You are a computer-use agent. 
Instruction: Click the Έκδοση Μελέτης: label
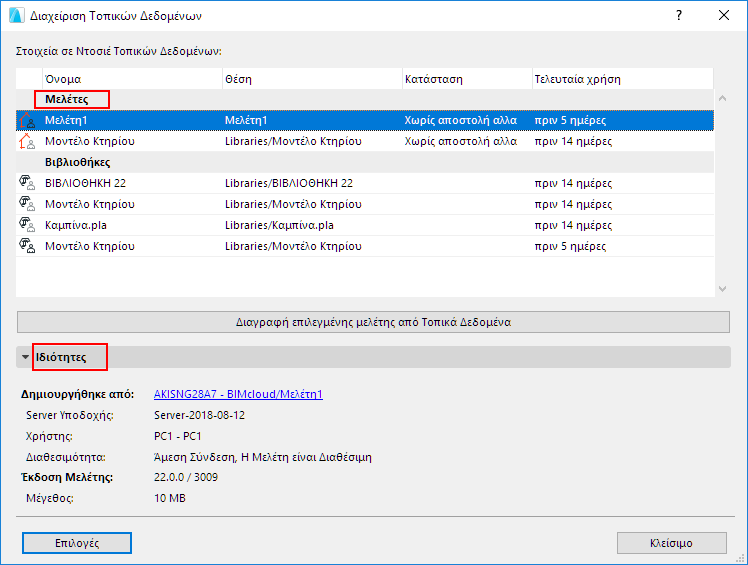pyautogui.click(x=67, y=477)
